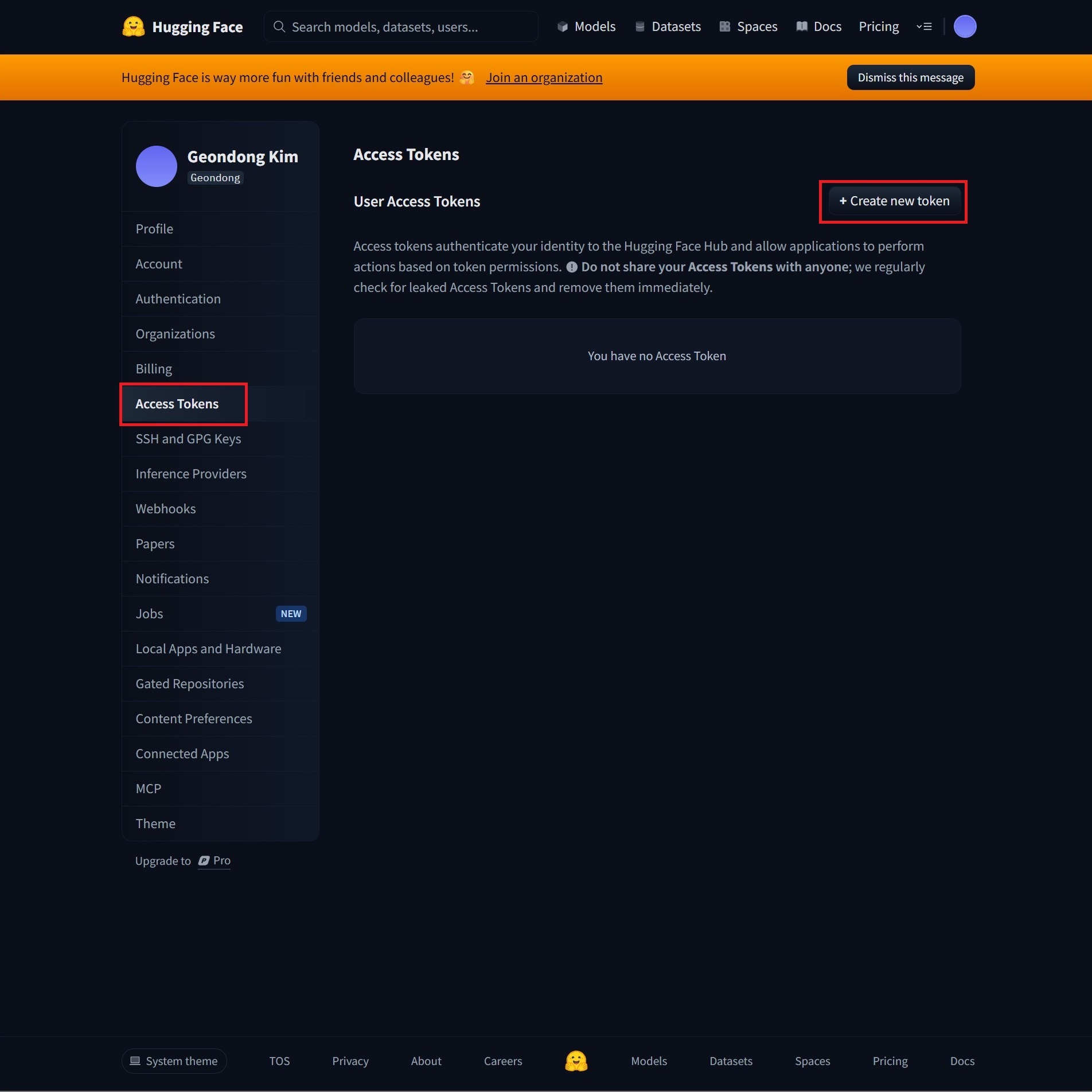Open Pricing in the top navigation
The width and height of the screenshot is (1092, 1092).
[x=879, y=27]
